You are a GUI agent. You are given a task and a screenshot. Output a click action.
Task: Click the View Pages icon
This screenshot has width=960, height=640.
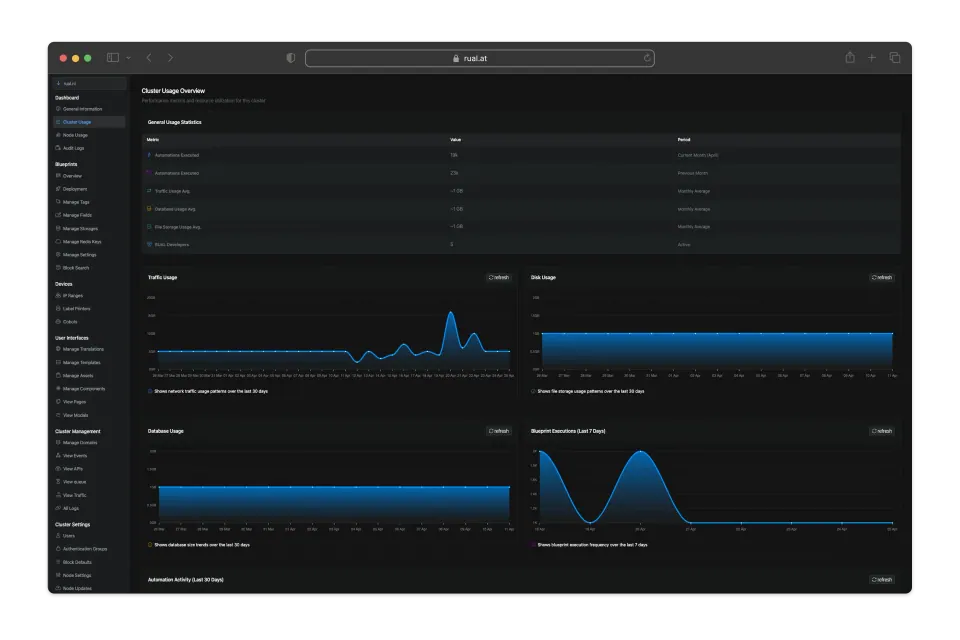(58, 402)
